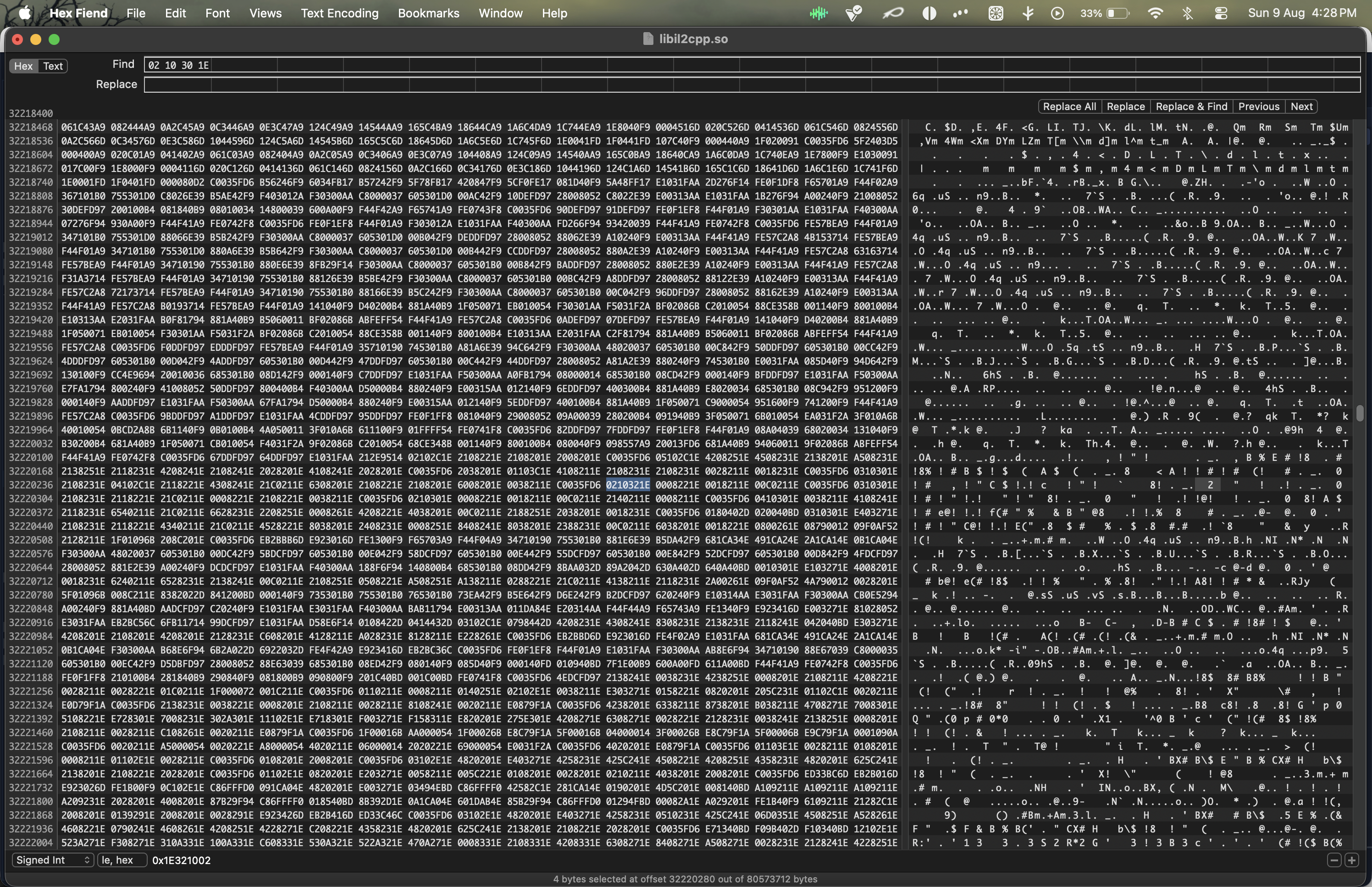The width and height of the screenshot is (1372, 887).
Task: Click the green audio waveform menu bar icon
Action: (x=818, y=13)
